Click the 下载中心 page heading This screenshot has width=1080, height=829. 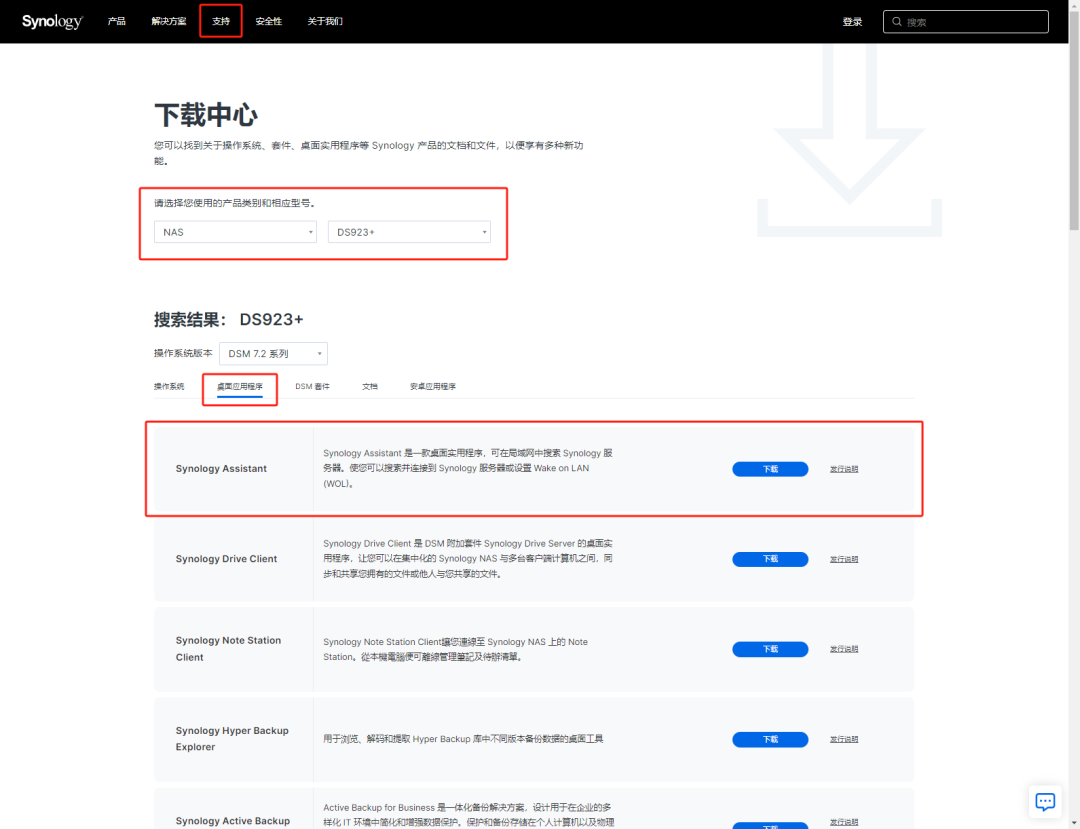tap(206, 115)
